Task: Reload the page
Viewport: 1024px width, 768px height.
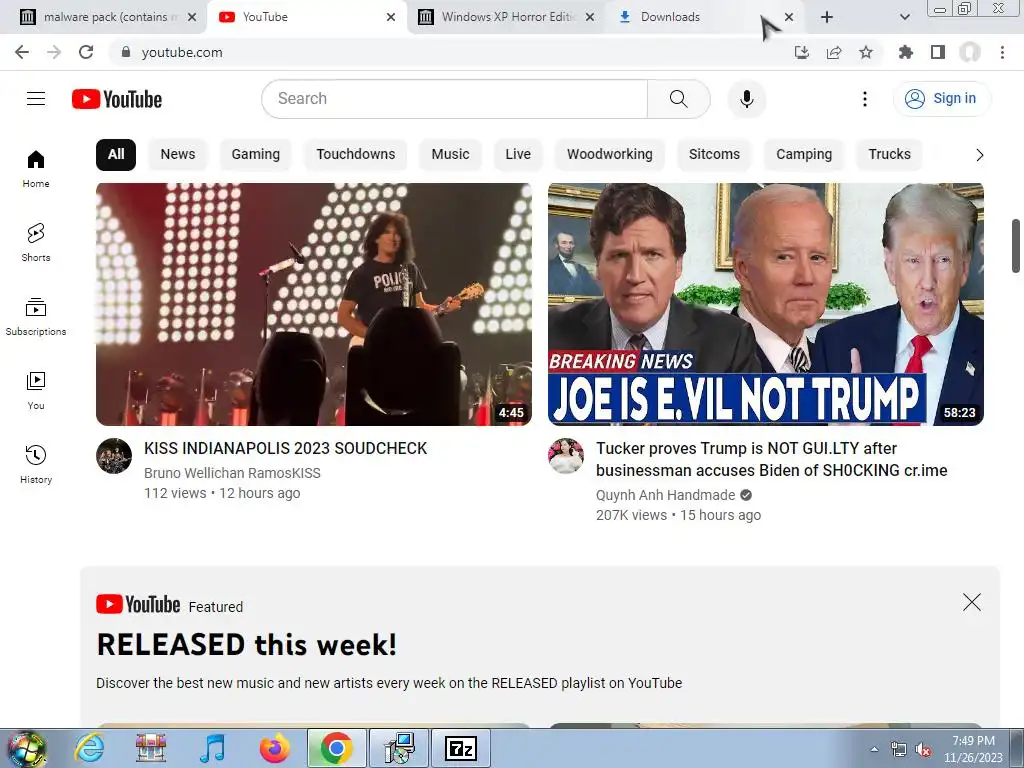Action: [x=86, y=52]
